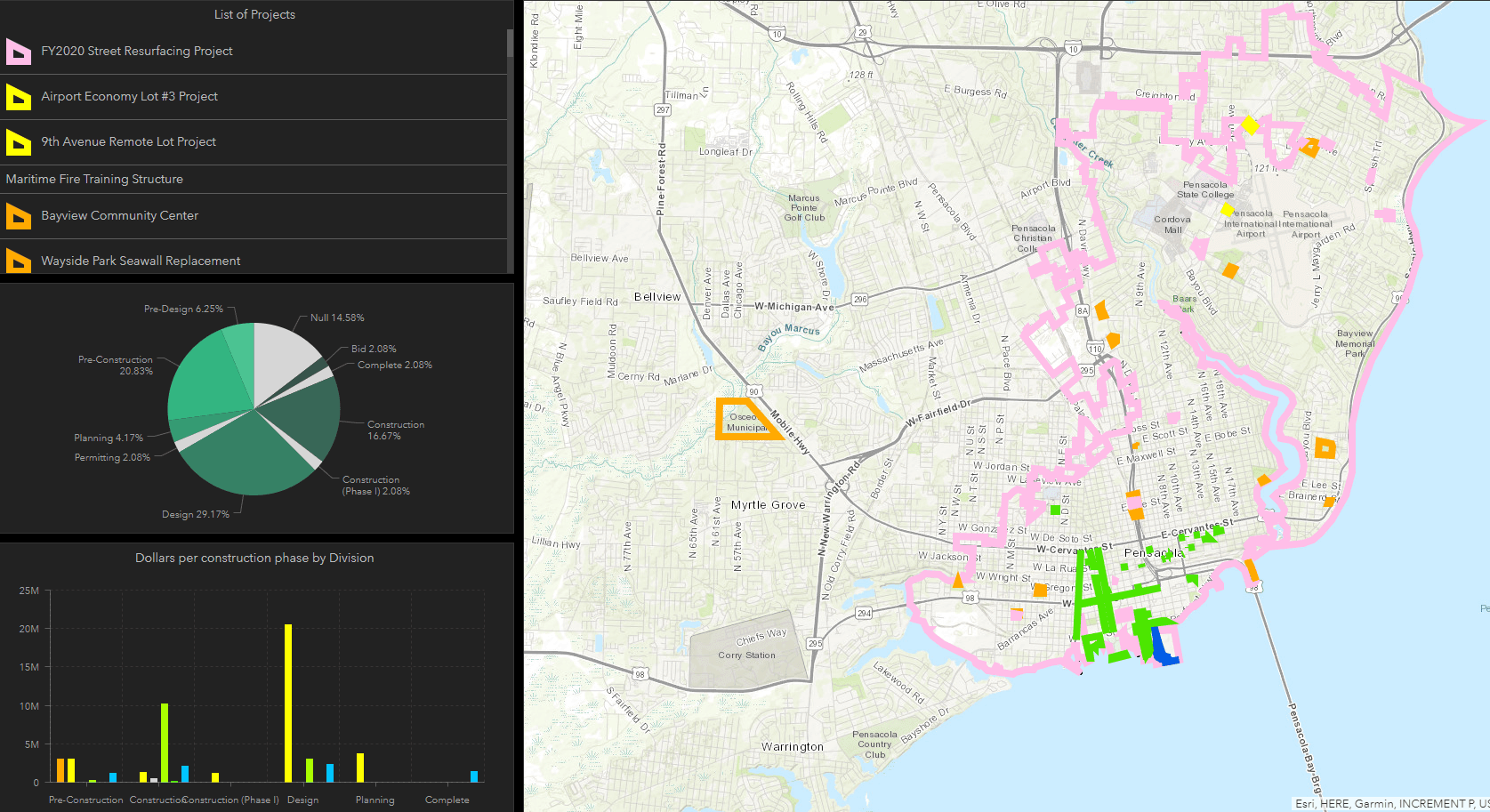
Task: Click the yellow Planning bar
Action: (x=360, y=768)
